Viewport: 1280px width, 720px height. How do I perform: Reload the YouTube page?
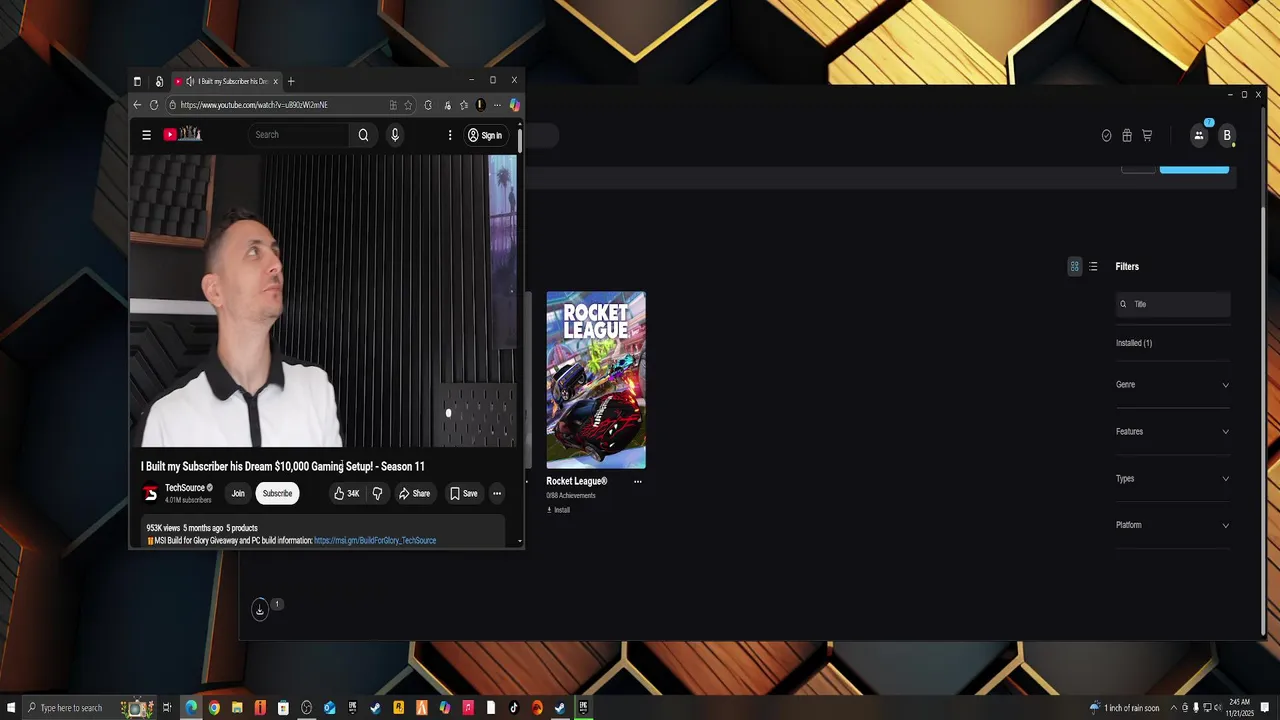click(154, 105)
